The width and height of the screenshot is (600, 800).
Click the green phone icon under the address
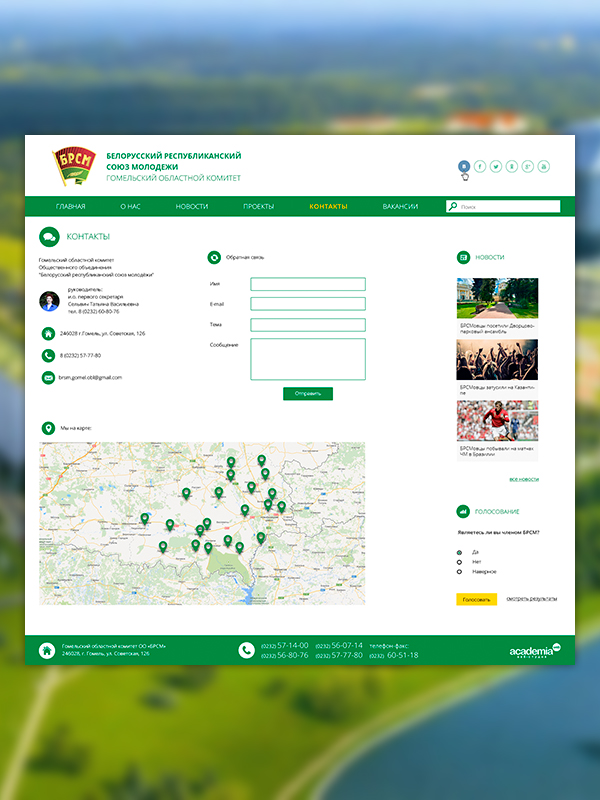coord(47,355)
